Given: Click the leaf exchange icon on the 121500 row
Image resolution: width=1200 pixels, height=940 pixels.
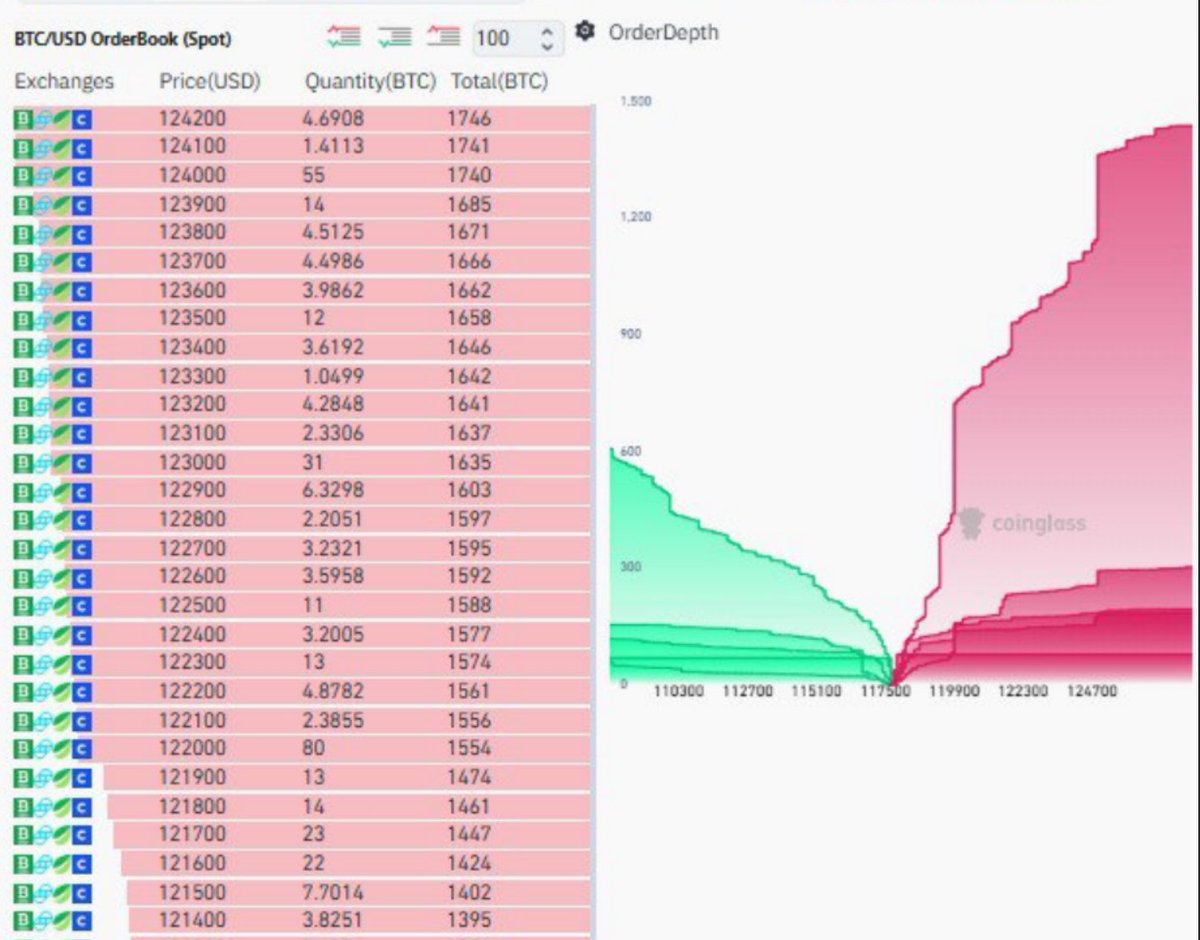Looking at the screenshot, I should 62,893.
